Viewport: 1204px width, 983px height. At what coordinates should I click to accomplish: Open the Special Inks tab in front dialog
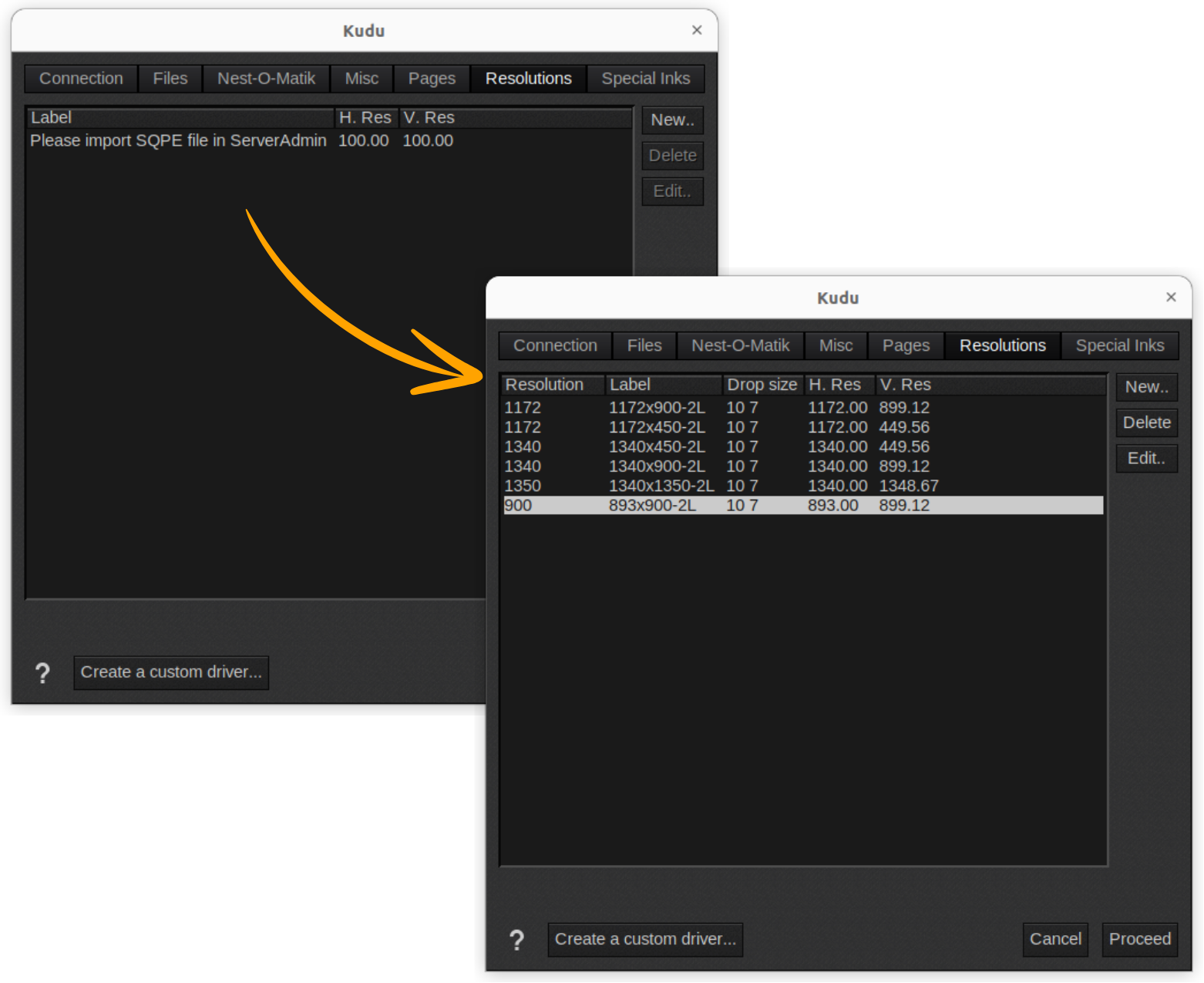tap(1119, 345)
